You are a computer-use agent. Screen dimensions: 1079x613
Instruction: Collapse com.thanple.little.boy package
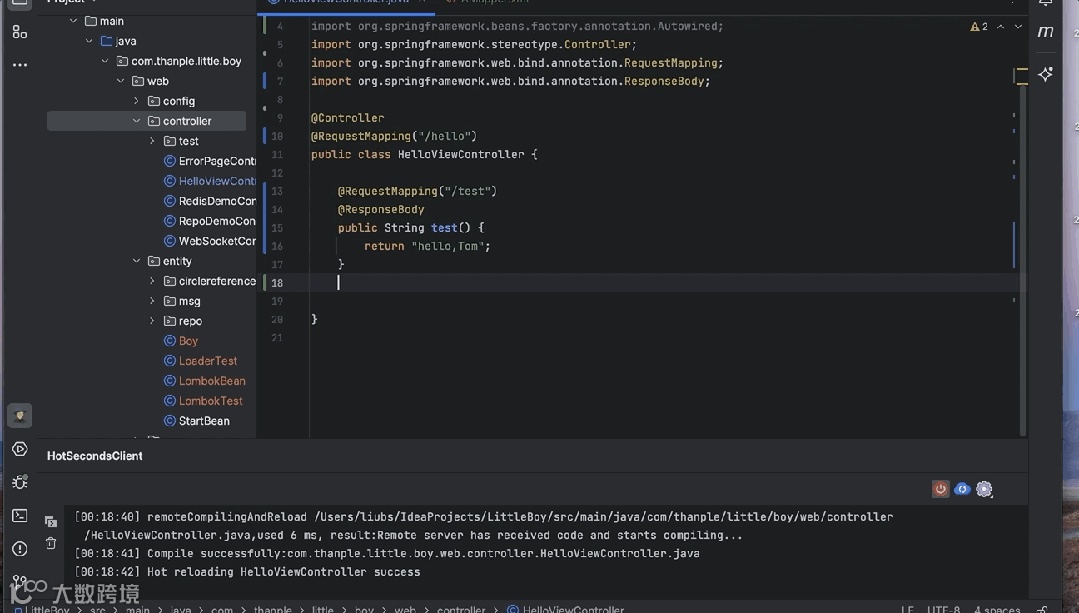pos(105,61)
